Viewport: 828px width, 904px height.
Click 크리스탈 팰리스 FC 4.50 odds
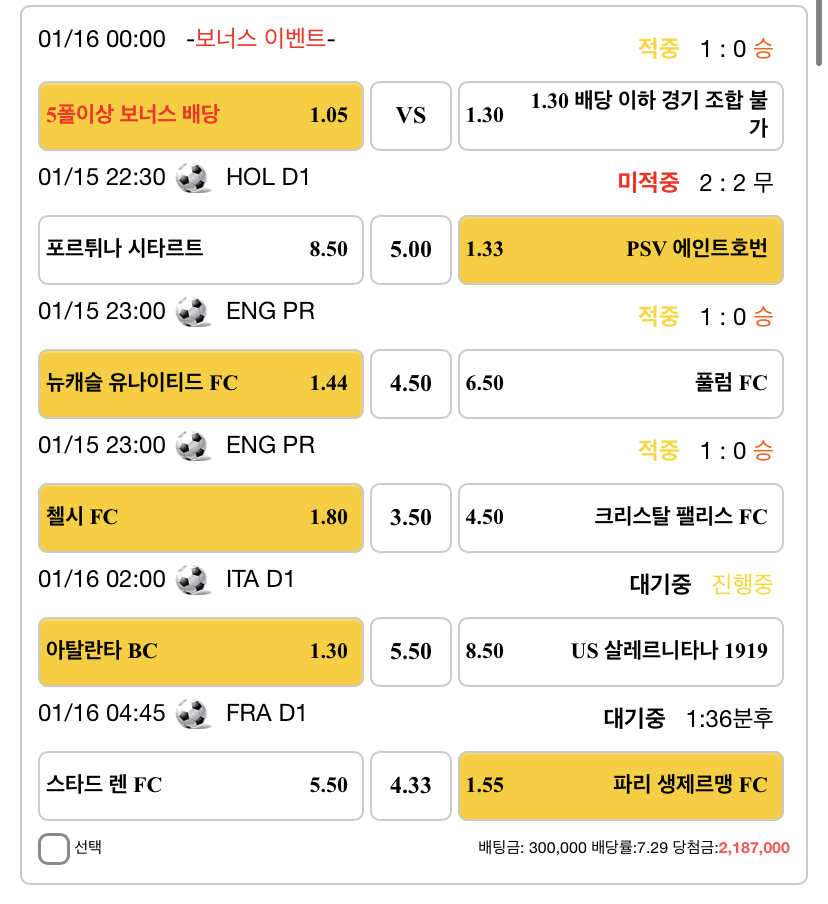pyautogui.click(x=620, y=518)
